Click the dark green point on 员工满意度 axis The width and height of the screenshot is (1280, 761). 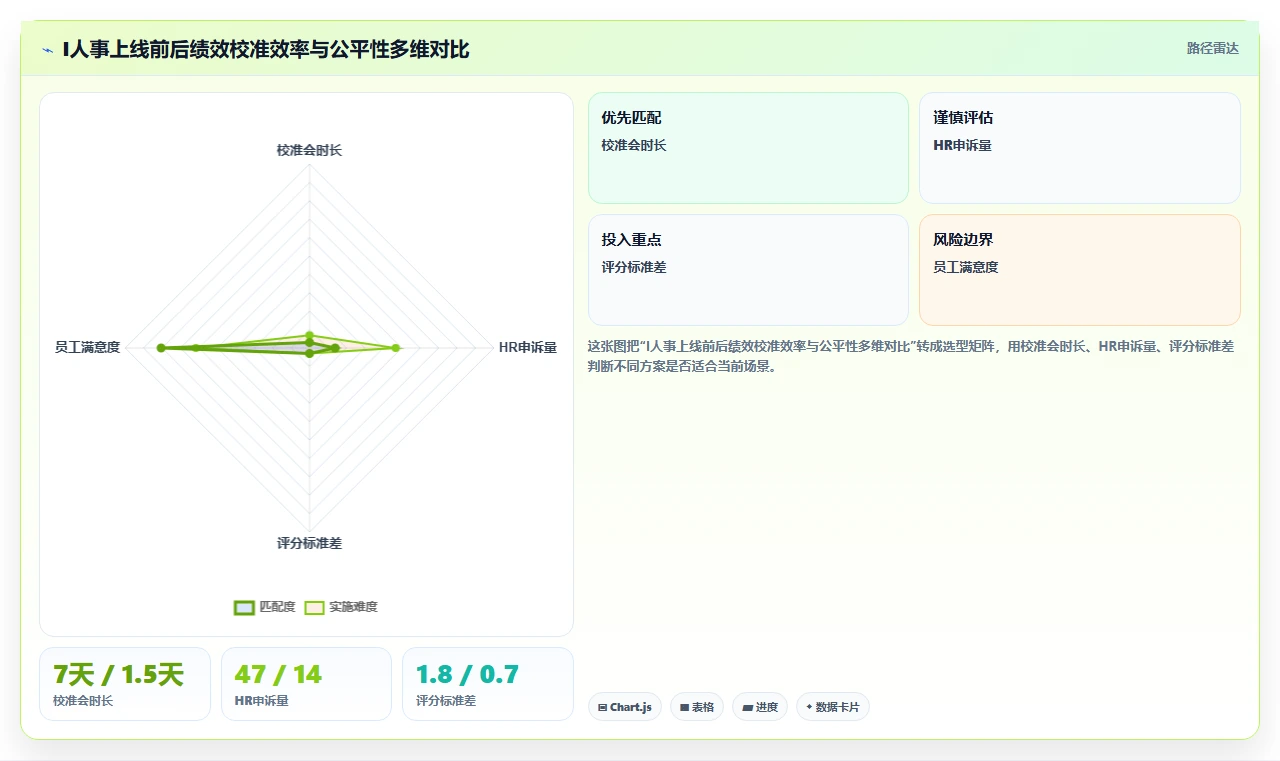tap(161, 347)
